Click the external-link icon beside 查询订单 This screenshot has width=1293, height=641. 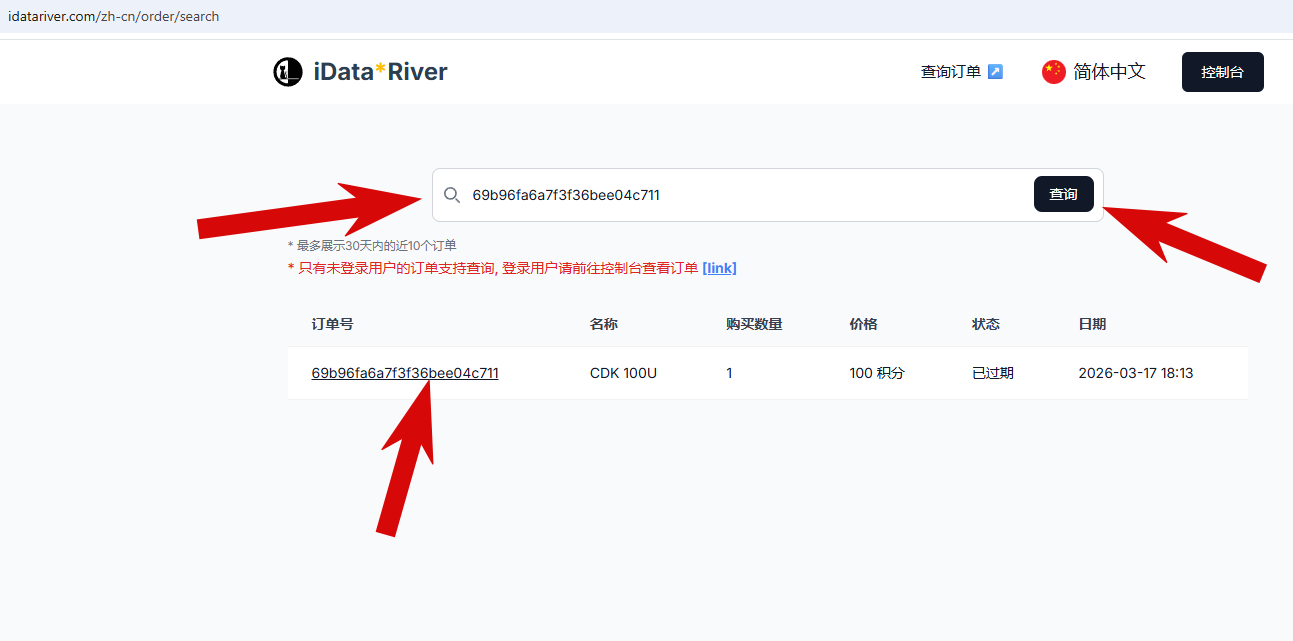(995, 72)
